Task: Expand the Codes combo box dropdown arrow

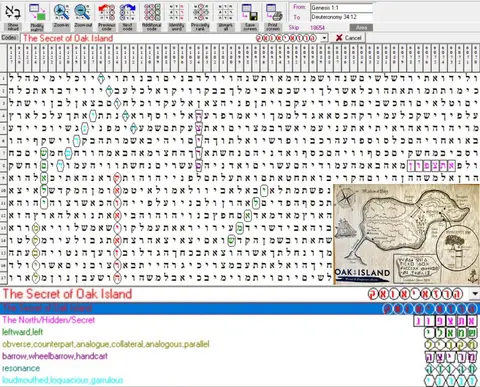Action: coord(324,38)
